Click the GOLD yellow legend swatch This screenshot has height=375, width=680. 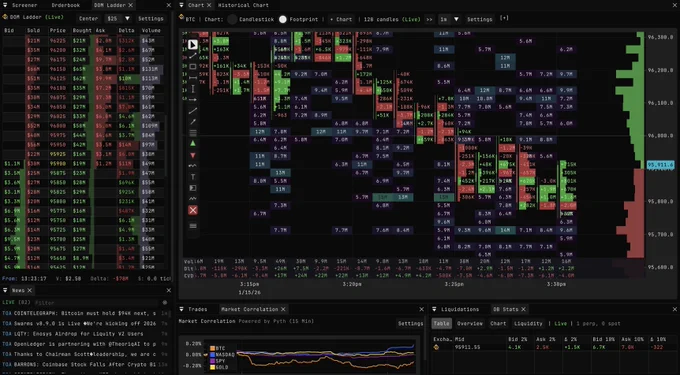point(212,367)
